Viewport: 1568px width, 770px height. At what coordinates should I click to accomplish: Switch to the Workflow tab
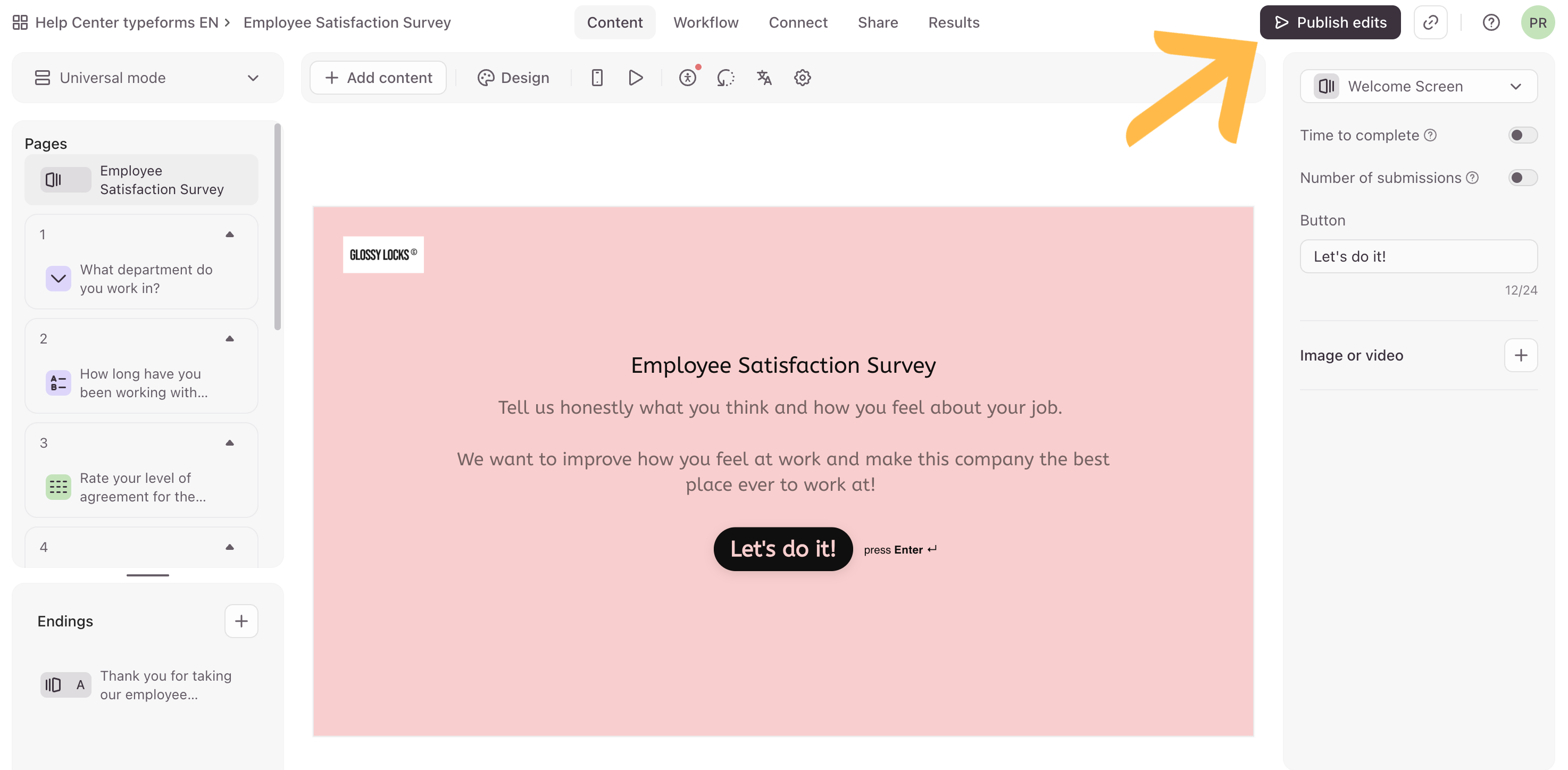705,22
